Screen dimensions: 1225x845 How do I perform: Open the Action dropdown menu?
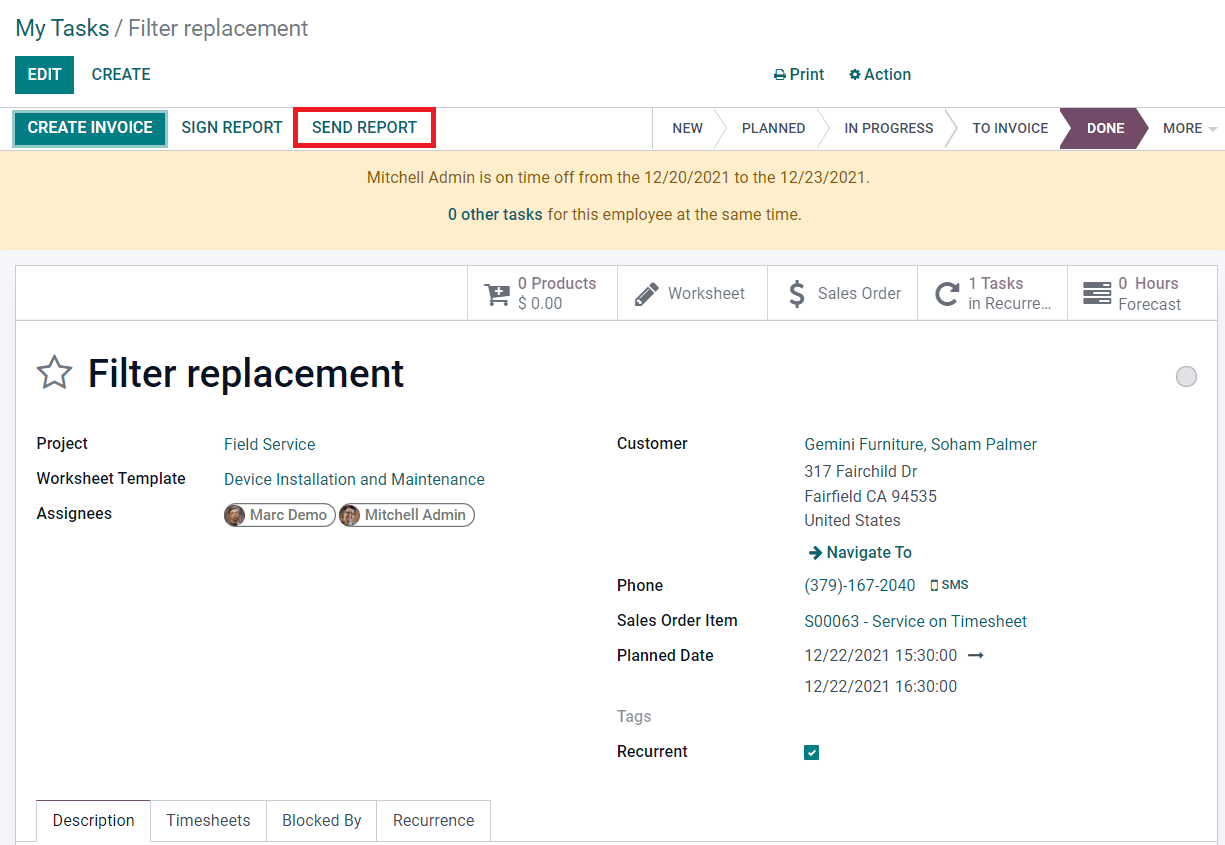click(880, 75)
